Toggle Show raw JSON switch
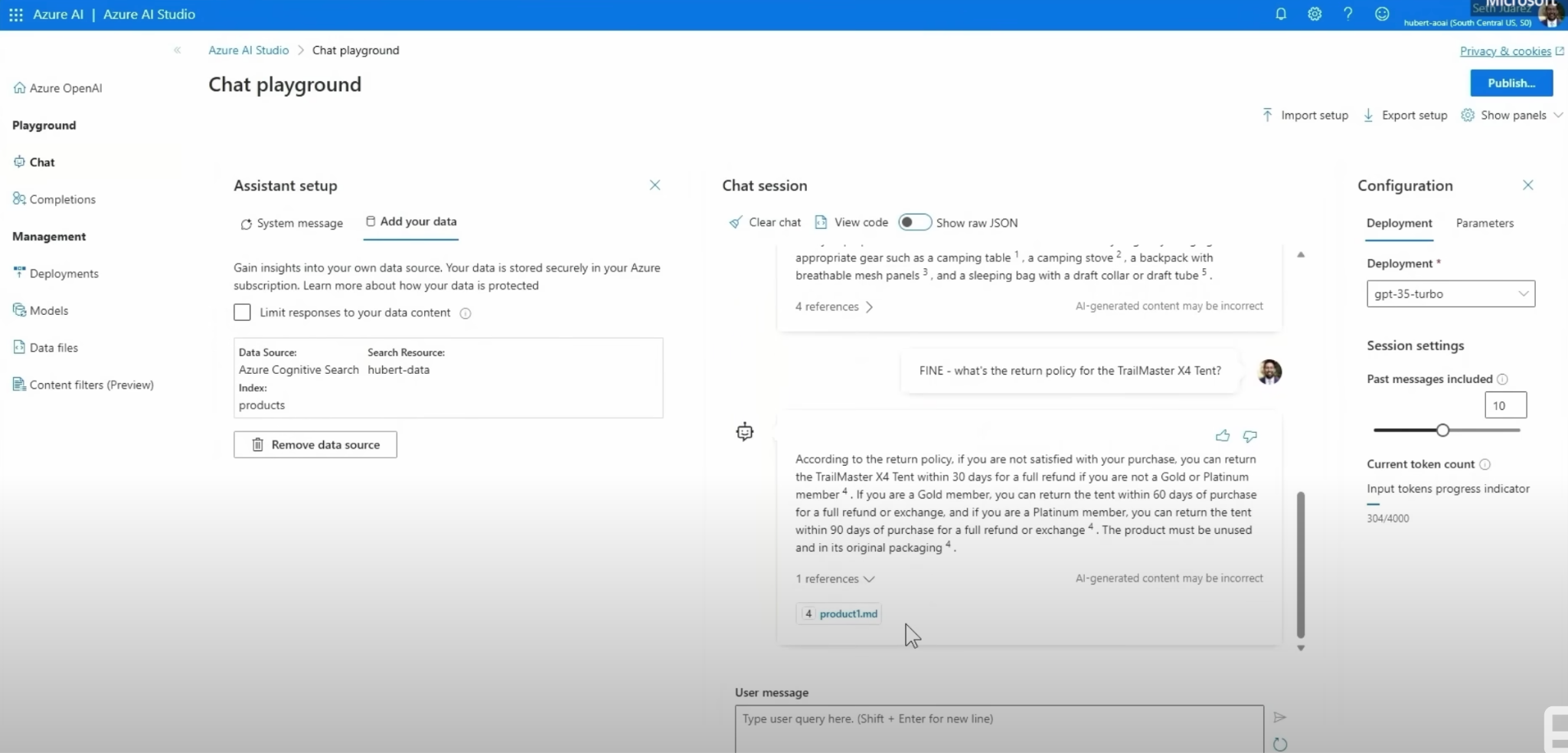 point(914,222)
